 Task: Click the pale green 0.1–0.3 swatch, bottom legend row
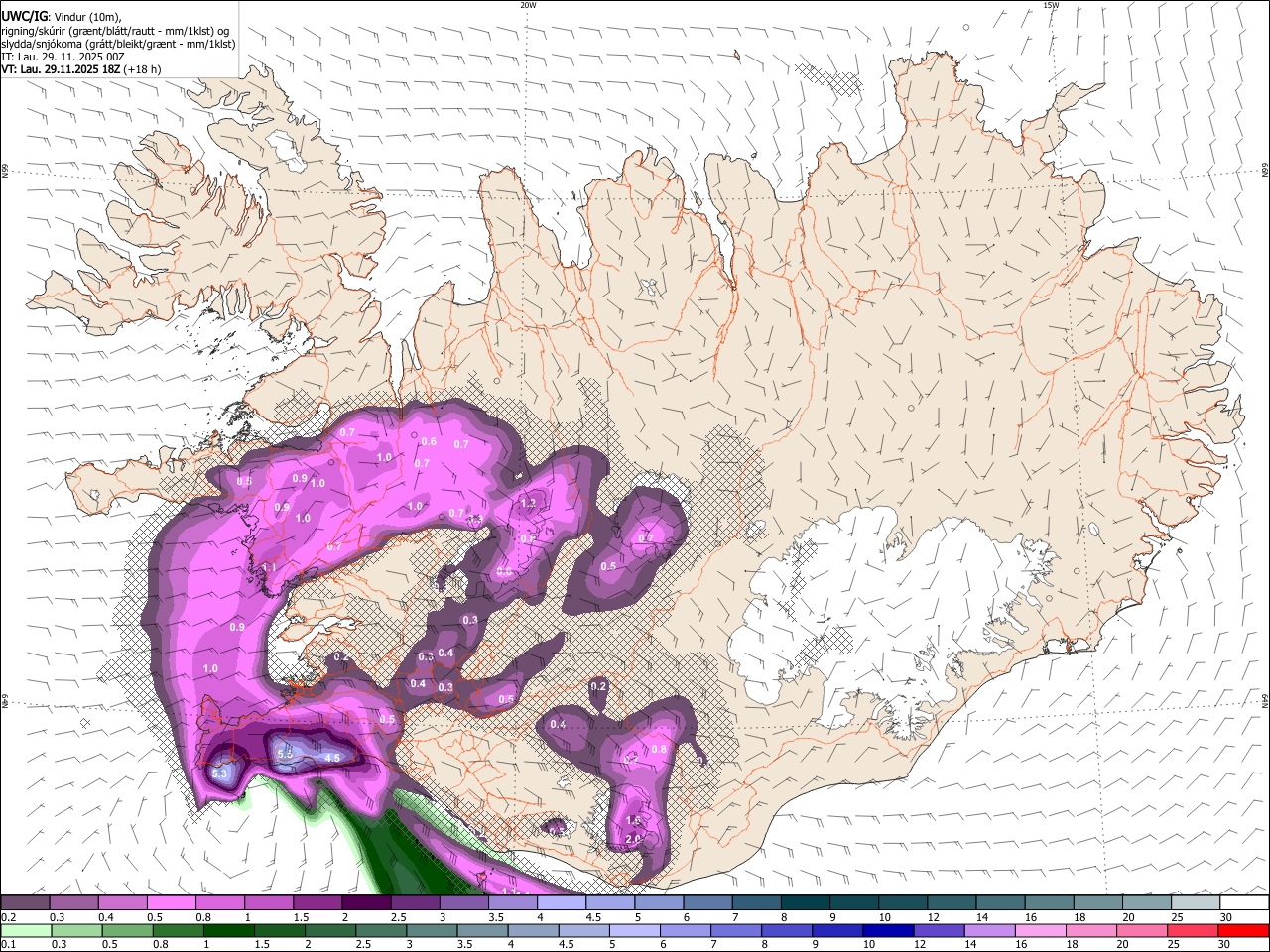click(25, 930)
